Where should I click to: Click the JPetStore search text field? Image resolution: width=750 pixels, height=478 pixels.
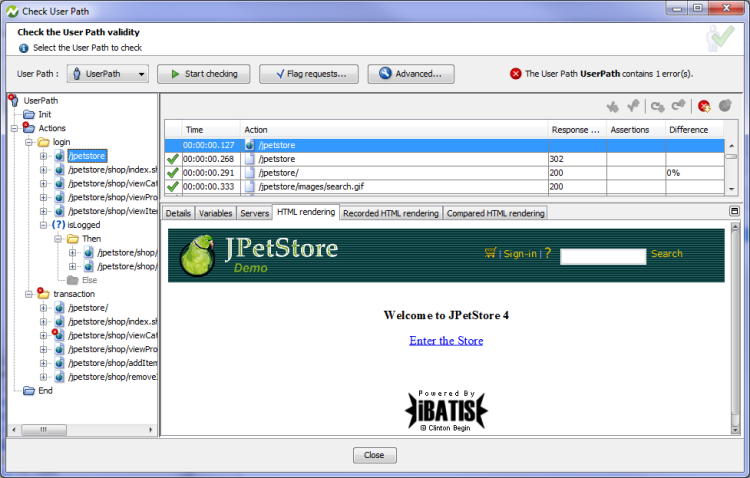tap(602, 256)
